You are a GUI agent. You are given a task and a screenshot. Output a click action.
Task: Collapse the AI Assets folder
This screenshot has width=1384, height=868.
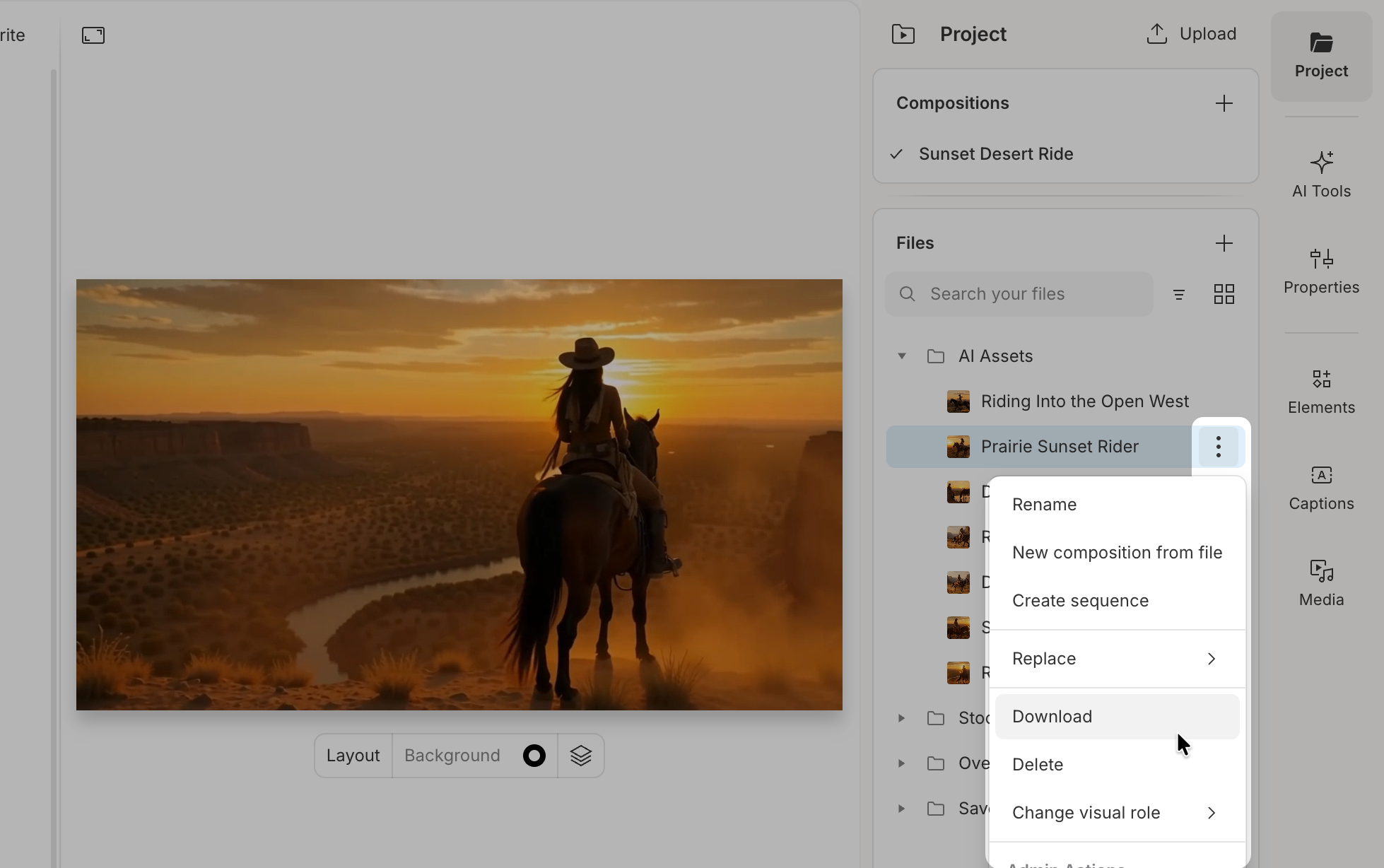[902, 356]
